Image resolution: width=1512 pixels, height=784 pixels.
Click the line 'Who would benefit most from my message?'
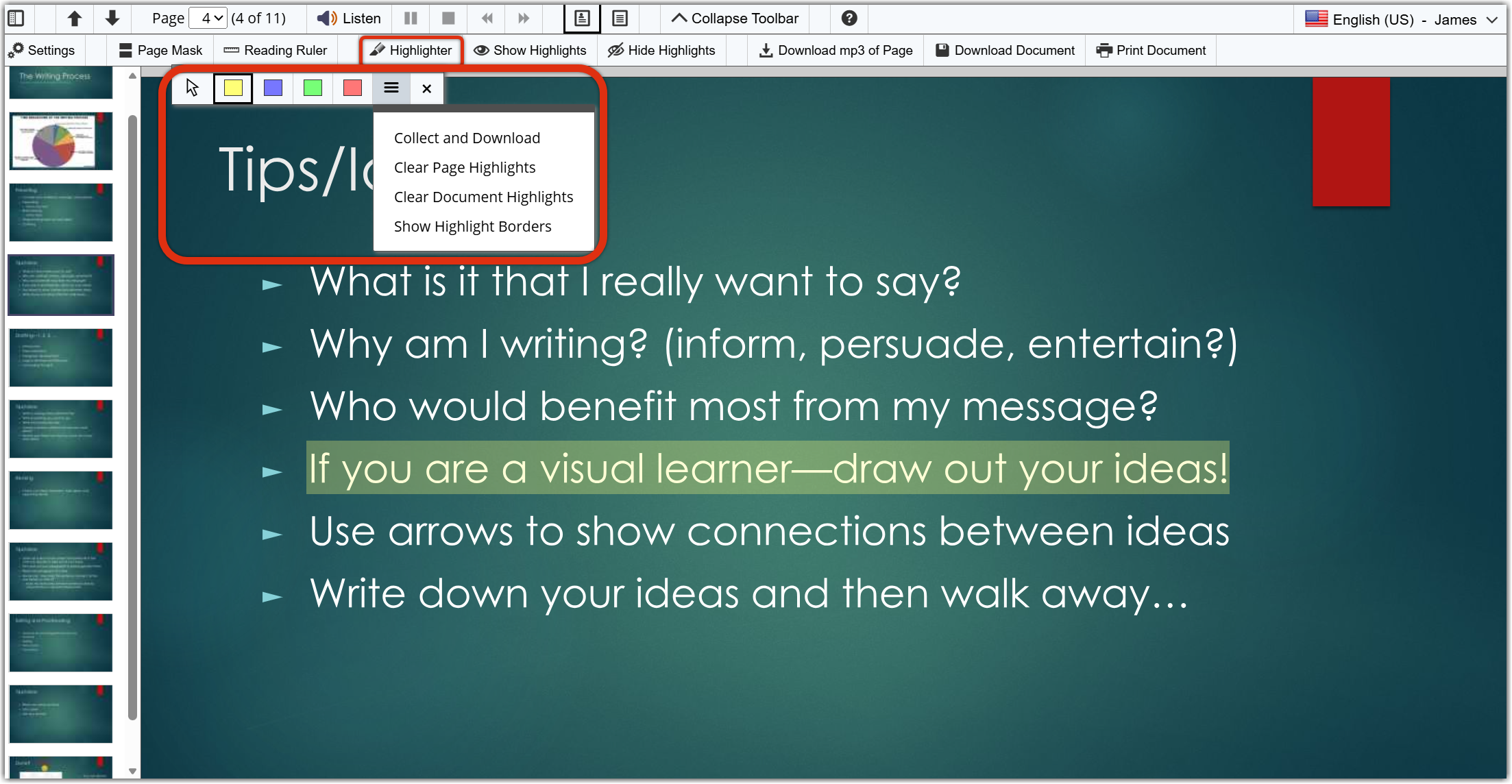733,406
